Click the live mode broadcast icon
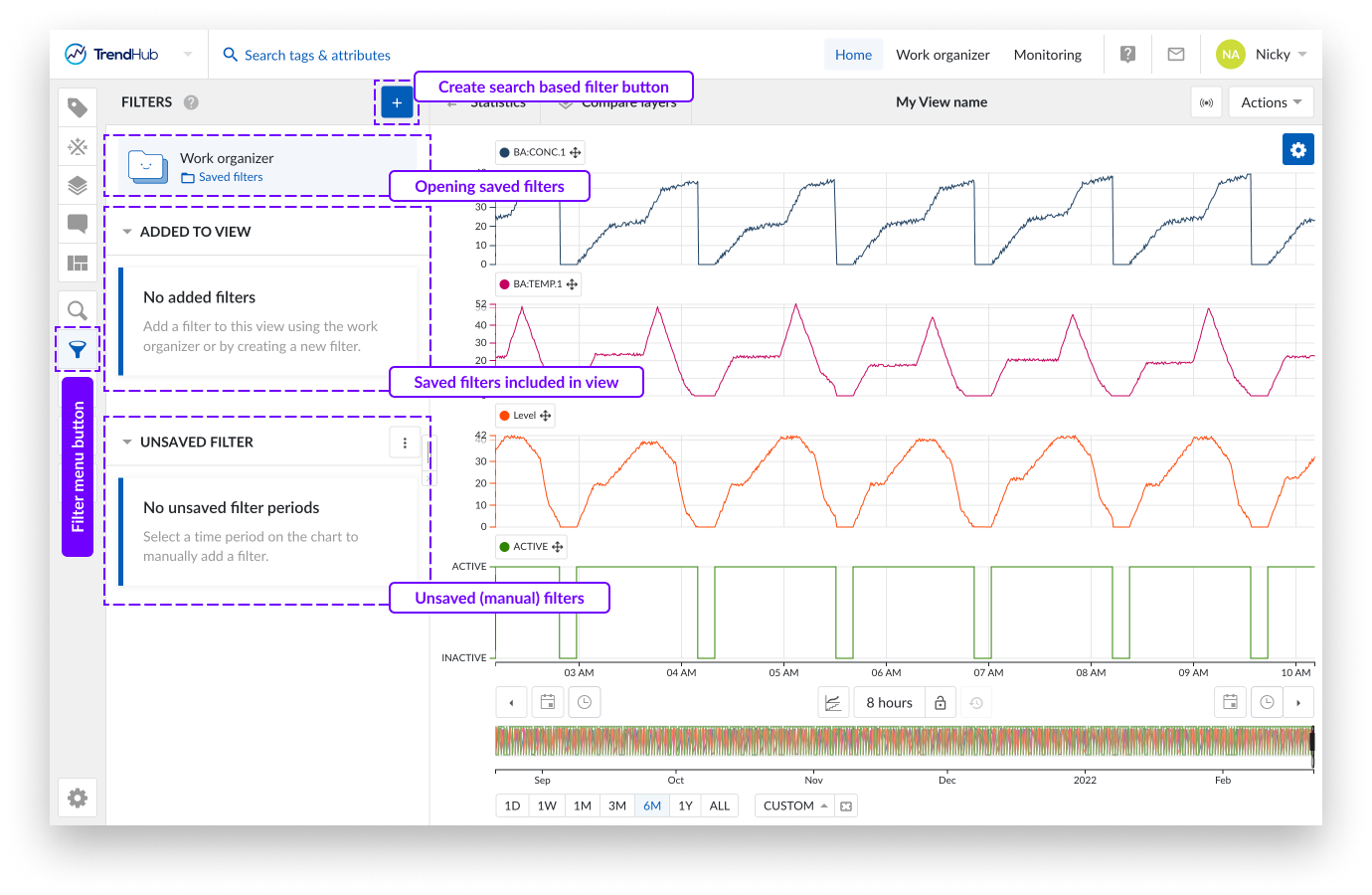 coord(1206,102)
